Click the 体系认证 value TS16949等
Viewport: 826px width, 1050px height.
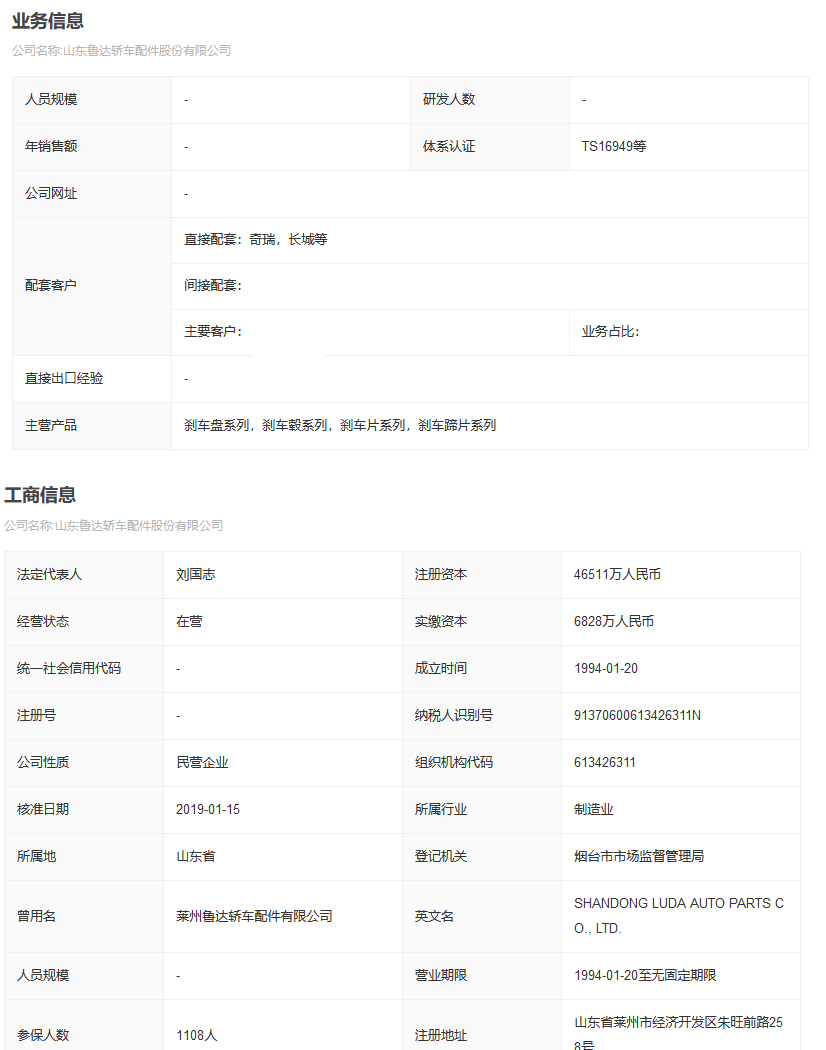[x=614, y=147]
